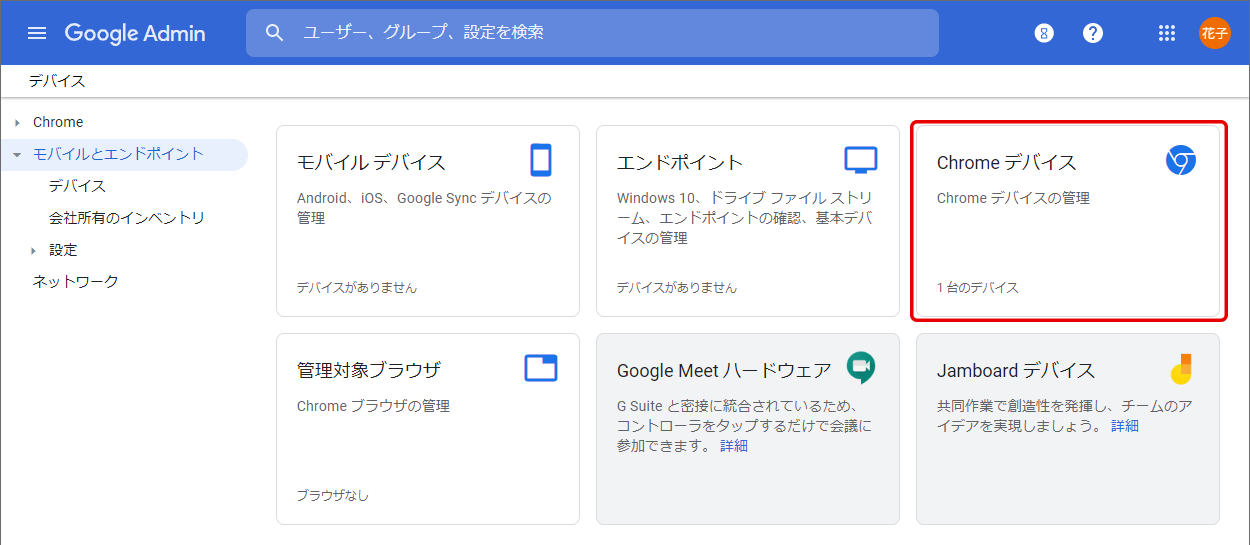Click 詳細 link in Jamboard card
Image resolution: width=1250 pixels, height=545 pixels.
click(x=1125, y=426)
